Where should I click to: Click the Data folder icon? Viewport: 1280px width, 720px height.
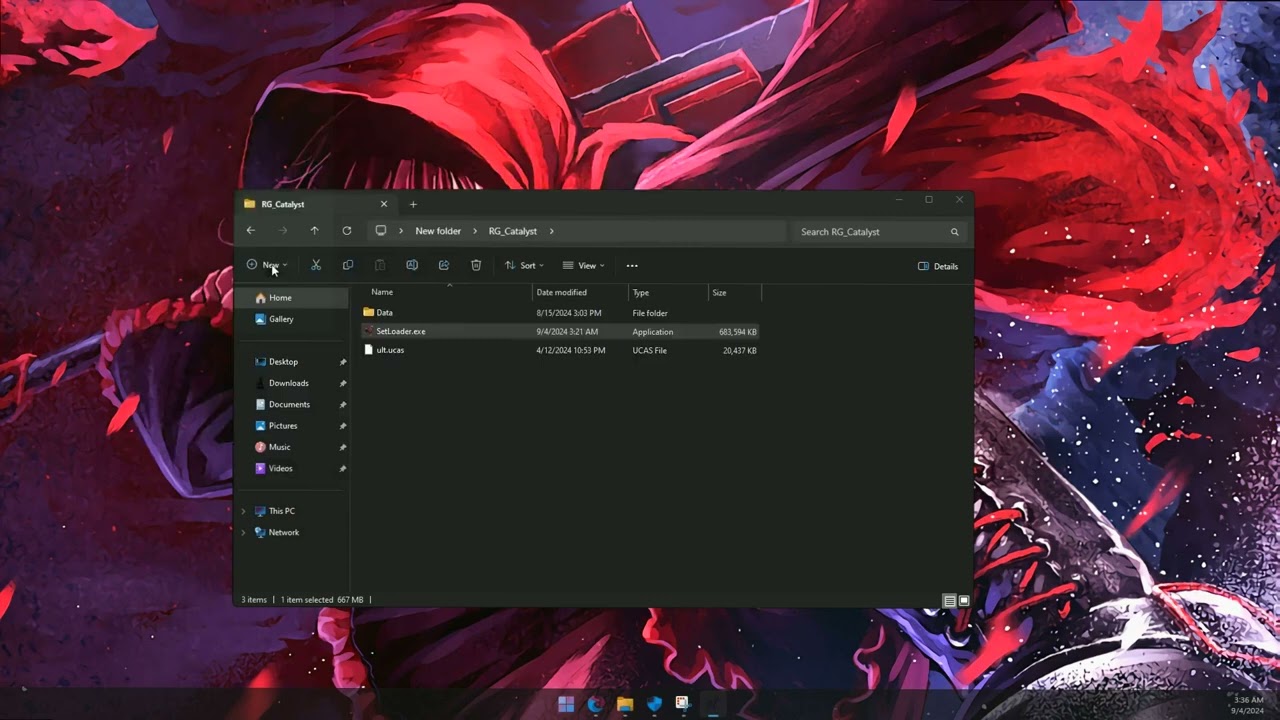pos(368,312)
